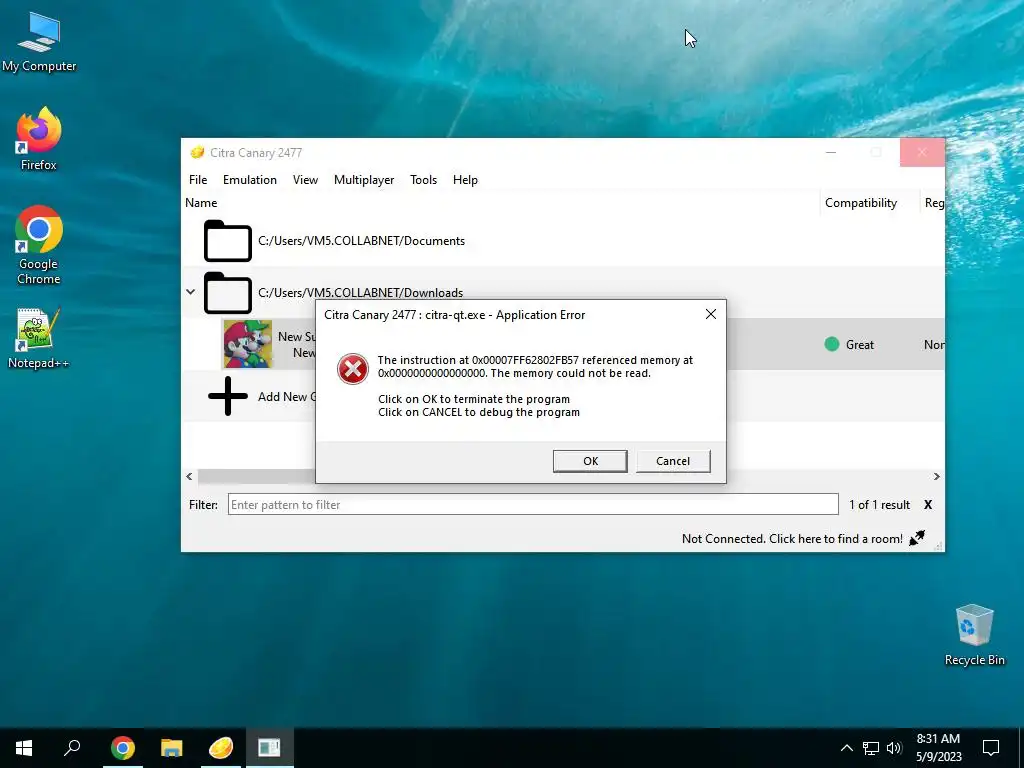Open My Computer desktop icon
The height and width of the screenshot is (768, 1024).
(39, 42)
